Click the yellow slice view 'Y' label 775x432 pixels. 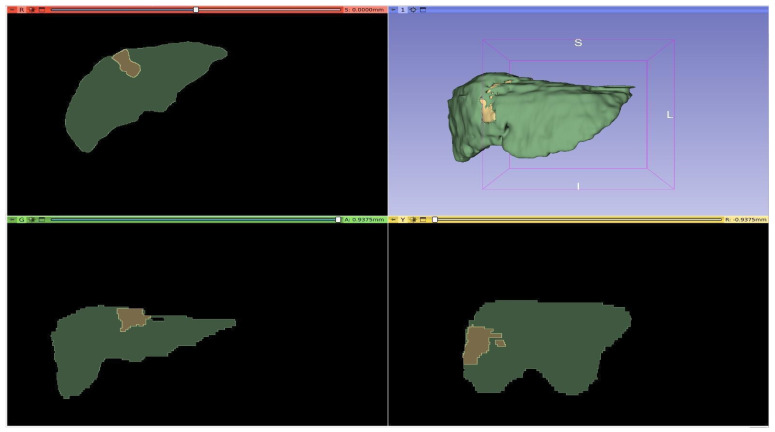[x=403, y=219]
